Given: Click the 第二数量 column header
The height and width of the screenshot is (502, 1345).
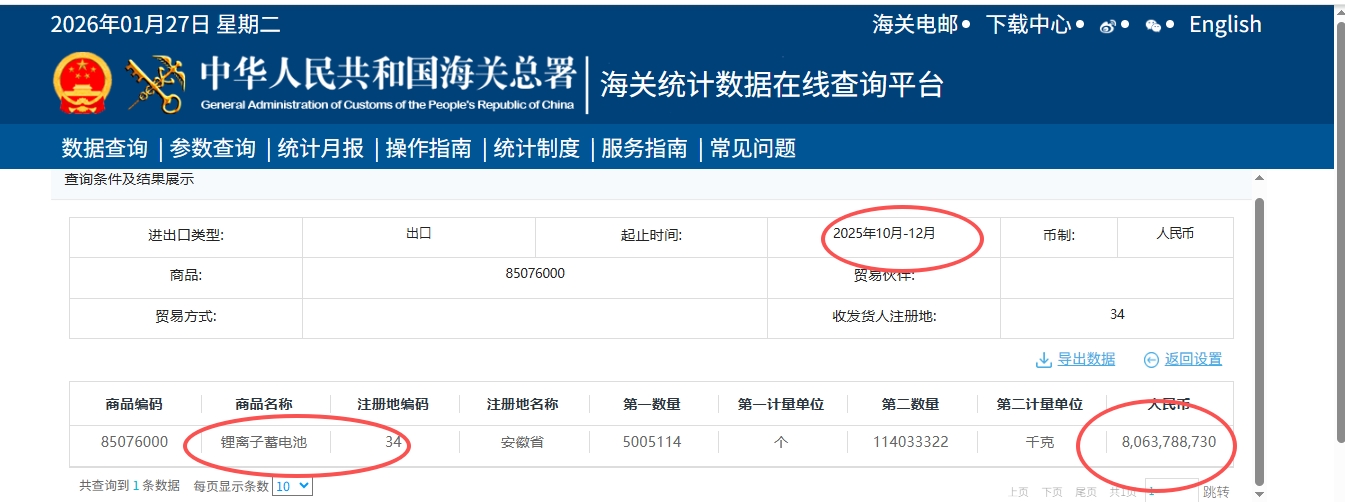Looking at the screenshot, I should pos(910,405).
